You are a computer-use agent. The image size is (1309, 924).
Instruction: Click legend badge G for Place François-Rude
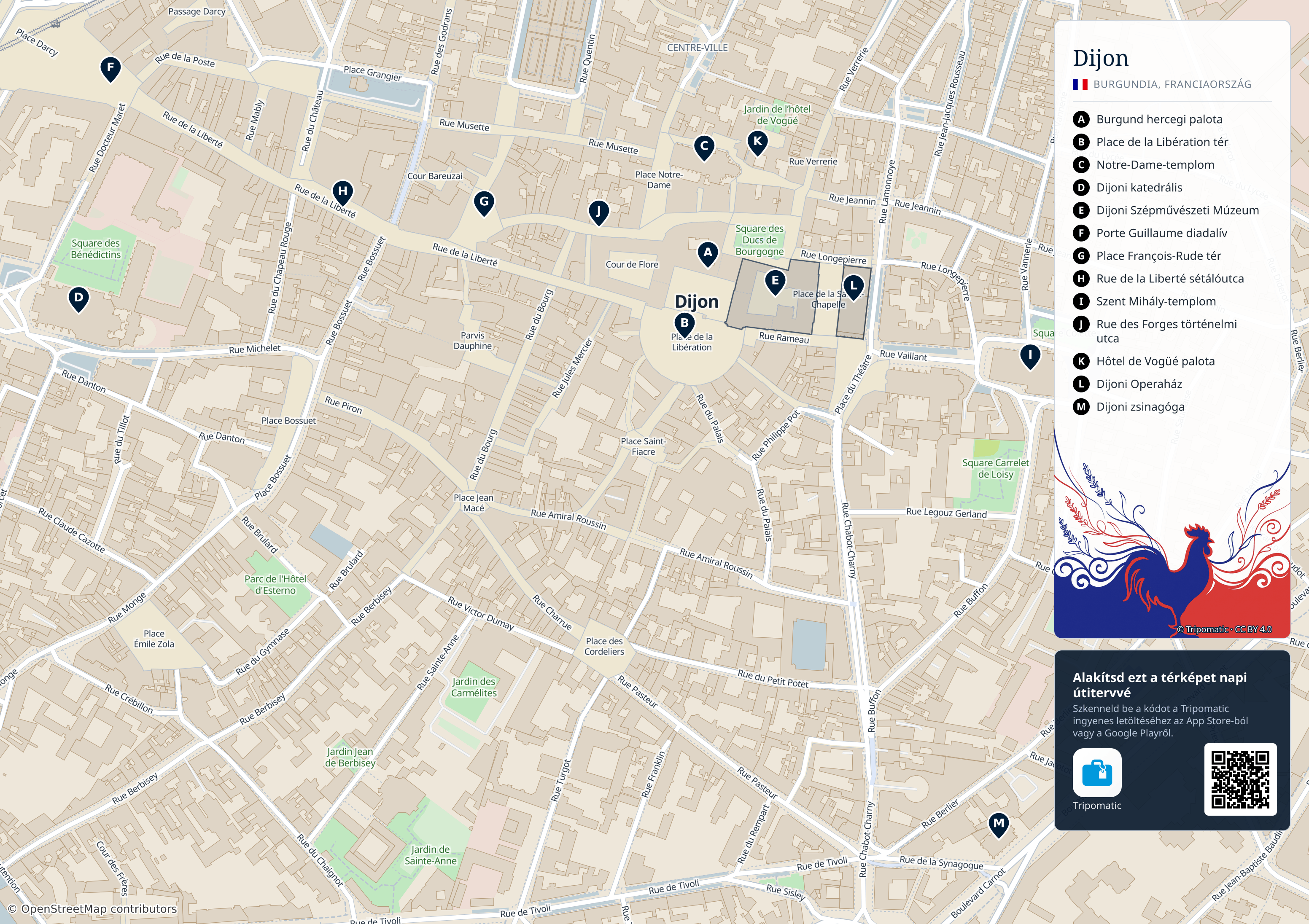pos(1081,256)
